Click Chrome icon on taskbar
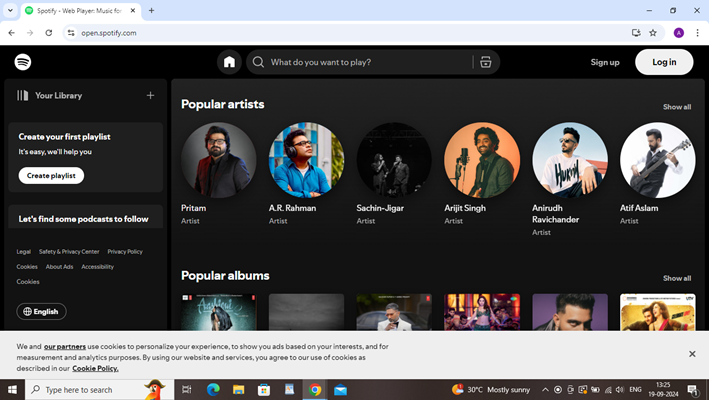709x400 pixels. [315, 390]
